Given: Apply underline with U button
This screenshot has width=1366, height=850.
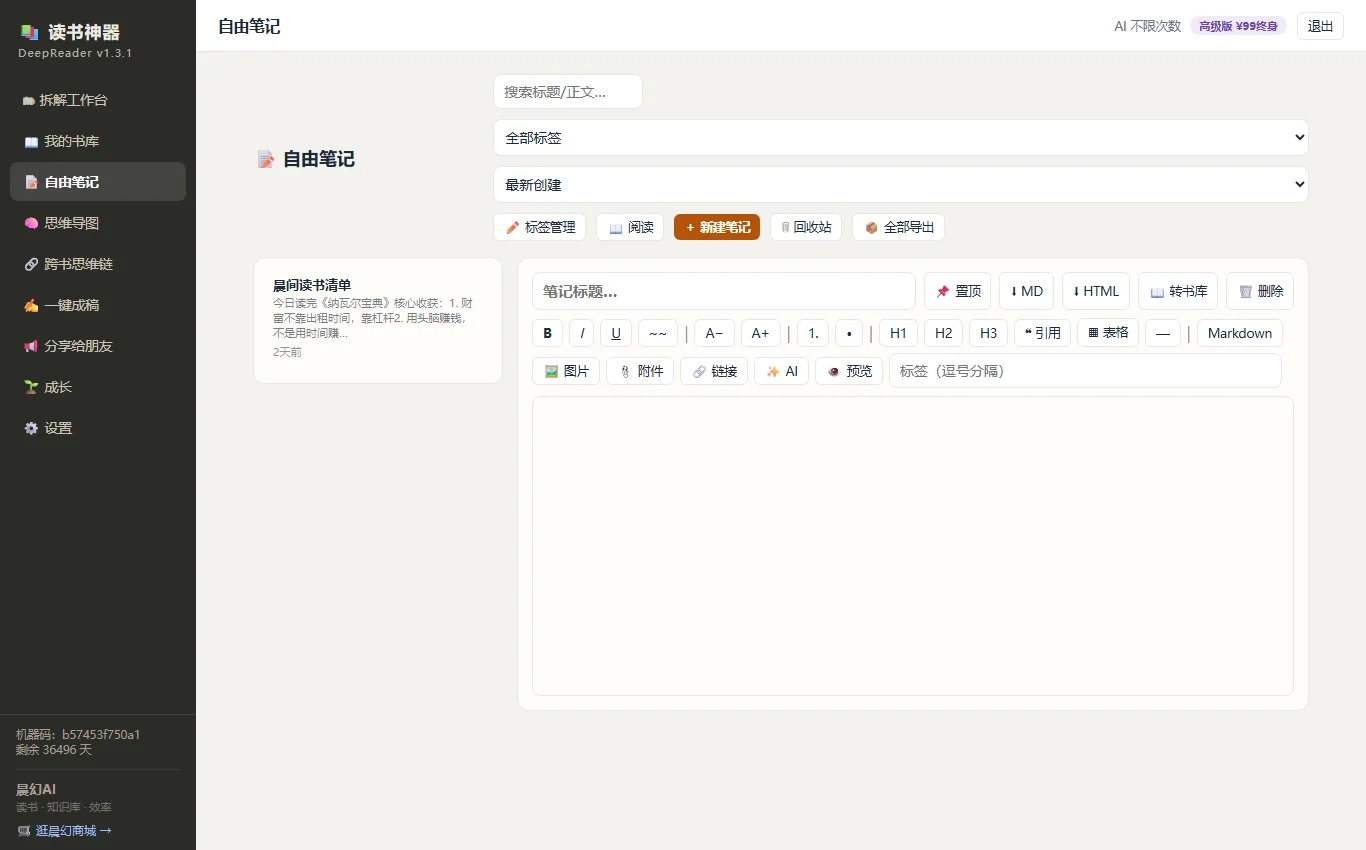Looking at the screenshot, I should pos(616,333).
